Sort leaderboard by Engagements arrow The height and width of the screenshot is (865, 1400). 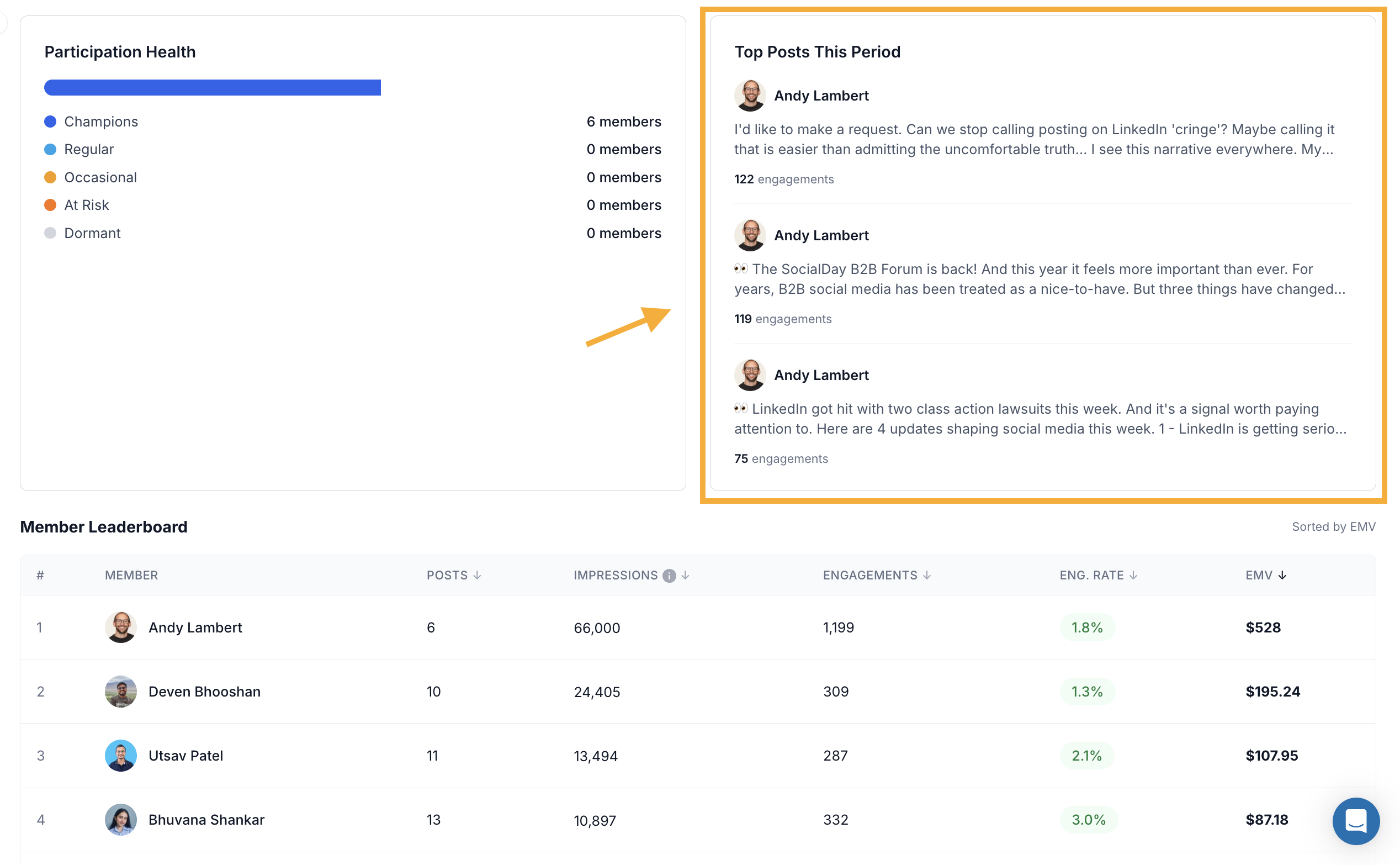coord(927,575)
